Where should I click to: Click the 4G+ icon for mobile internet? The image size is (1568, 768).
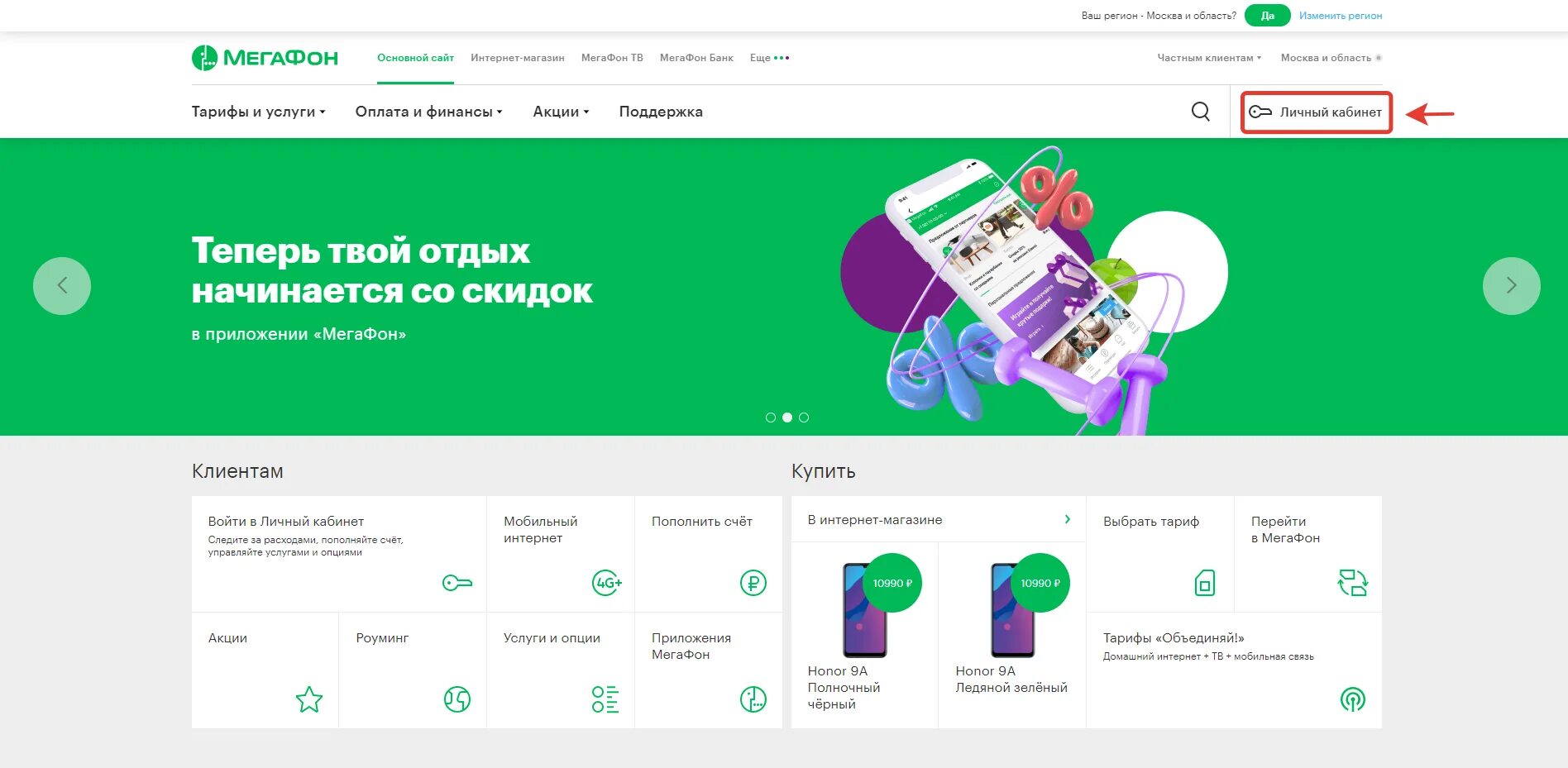607,583
